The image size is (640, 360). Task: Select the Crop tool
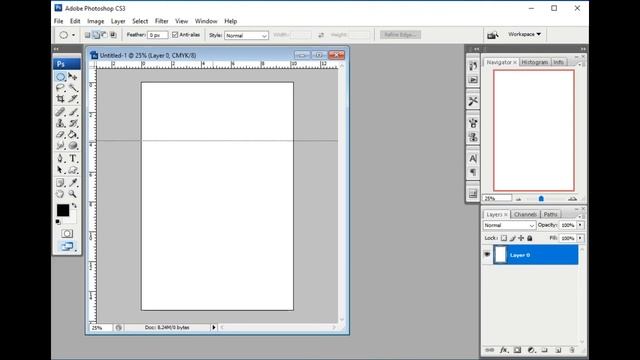60,99
